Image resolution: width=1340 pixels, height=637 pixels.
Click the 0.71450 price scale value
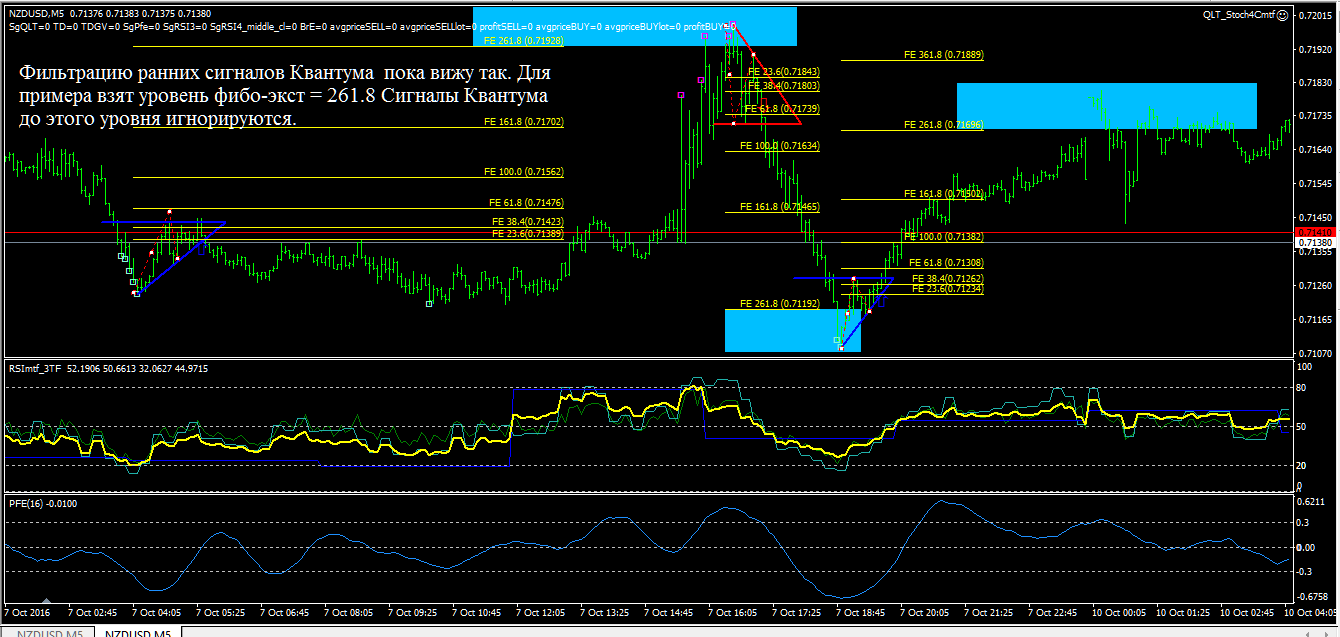pyautogui.click(x=1317, y=218)
